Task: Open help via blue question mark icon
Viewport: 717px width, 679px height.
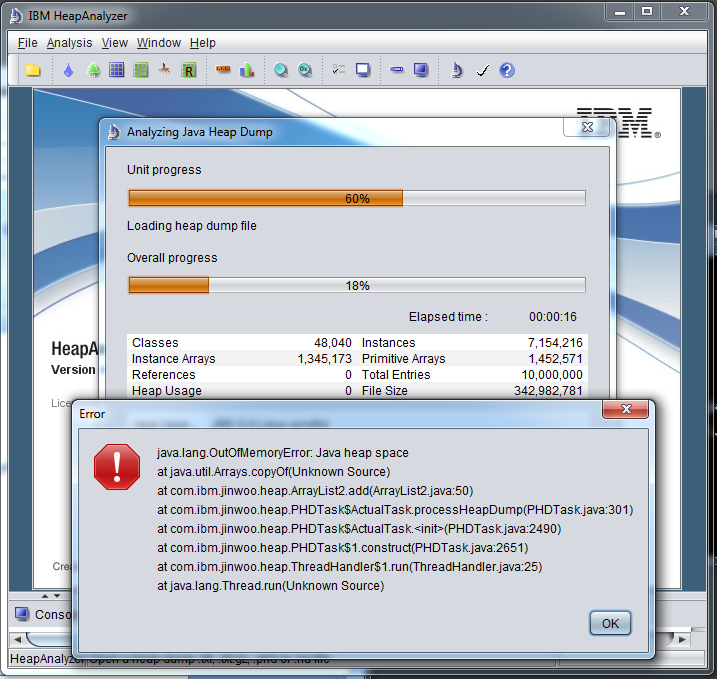Action: (x=507, y=70)
